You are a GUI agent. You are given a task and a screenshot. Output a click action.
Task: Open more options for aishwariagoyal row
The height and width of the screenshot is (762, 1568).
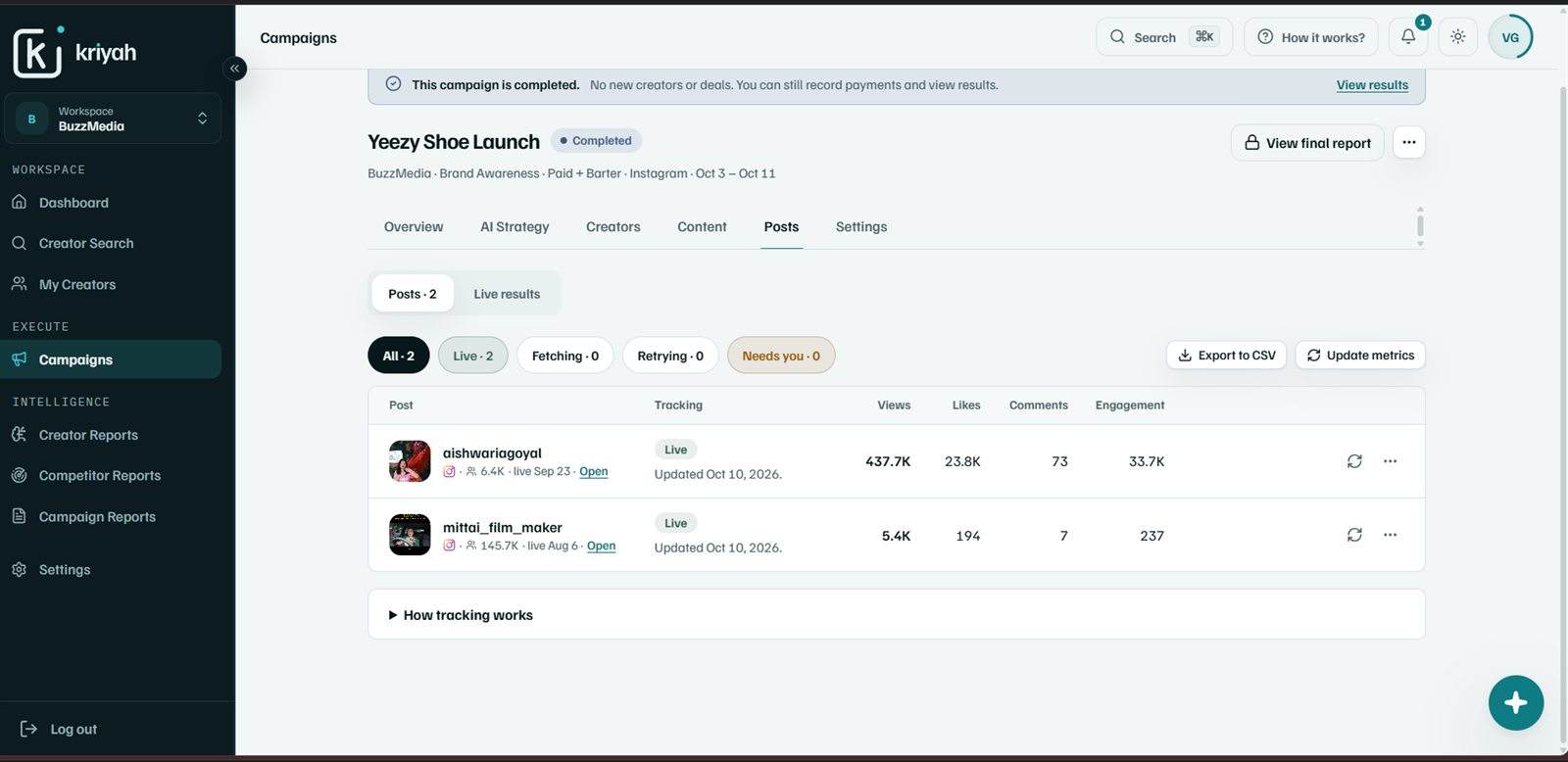click(1390, 461)
